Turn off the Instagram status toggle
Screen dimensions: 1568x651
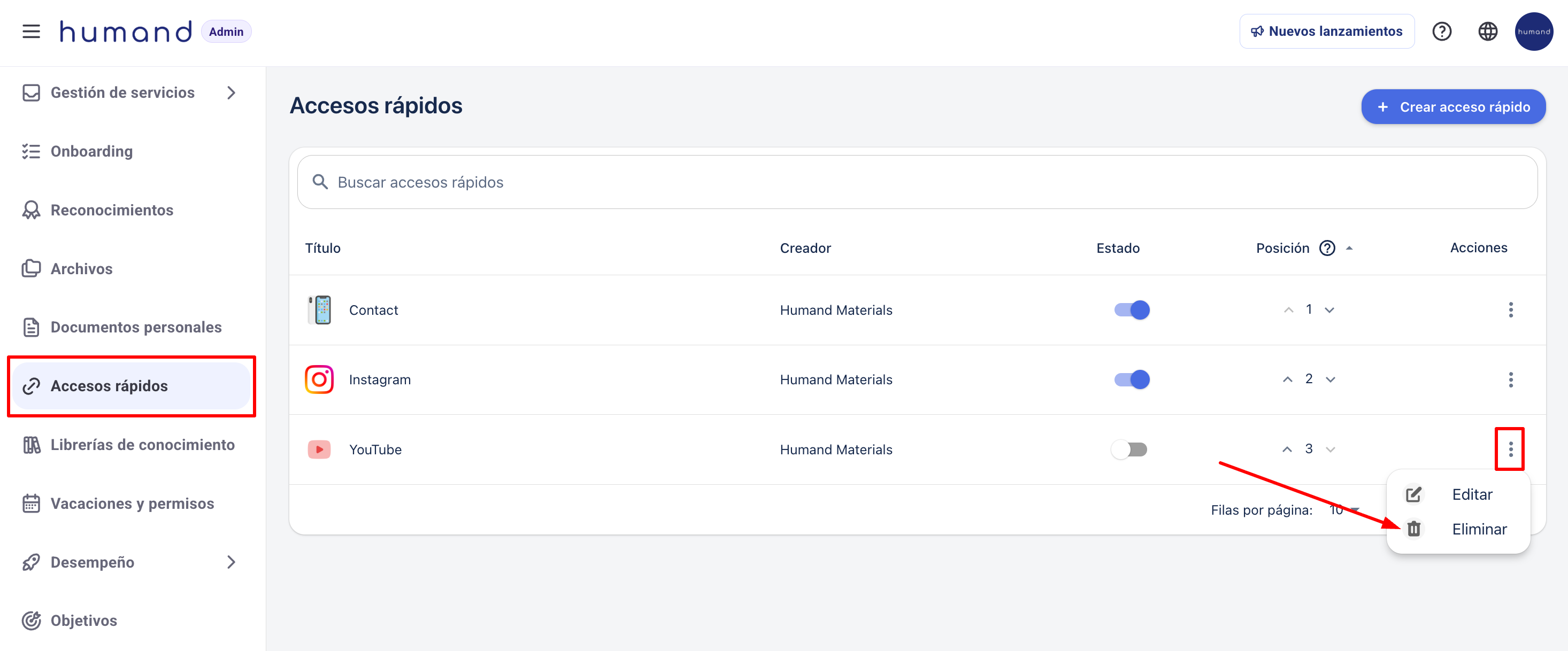click(x=1132, y=379)
